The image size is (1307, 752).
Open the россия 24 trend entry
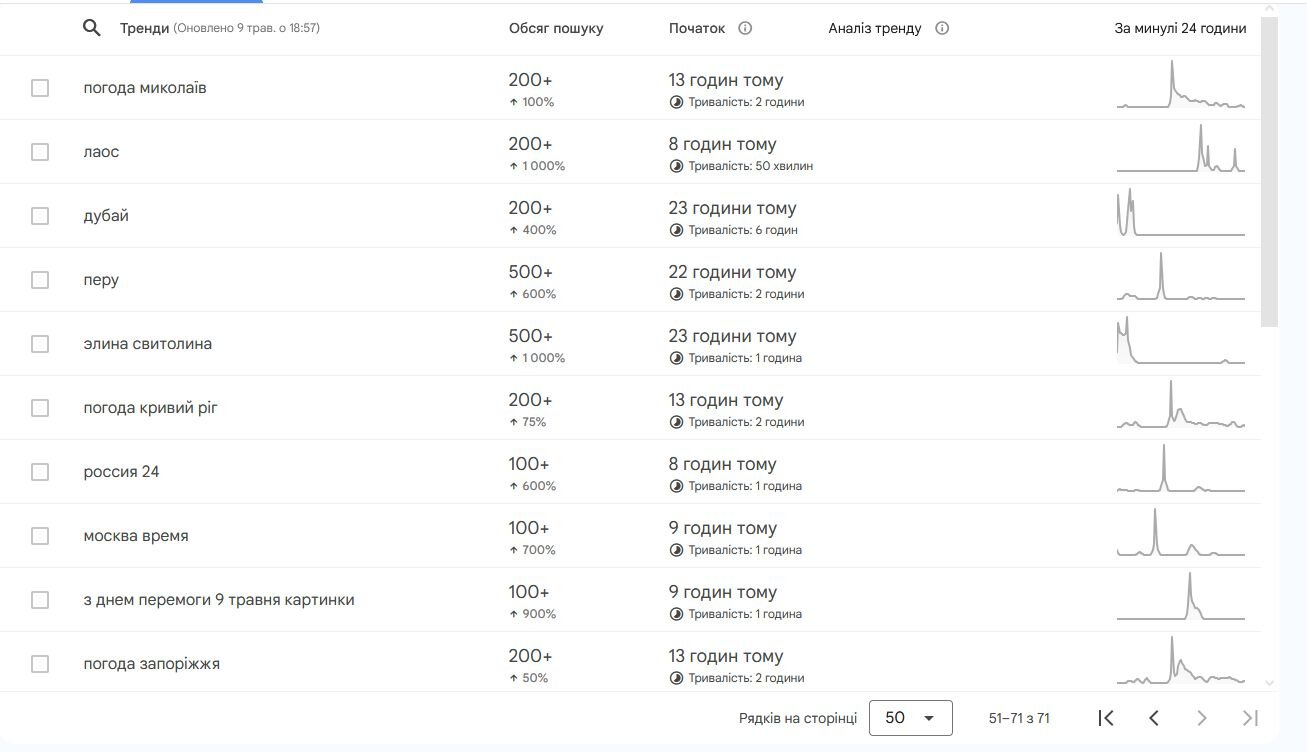pyautogui.click(x=121, y=472)
